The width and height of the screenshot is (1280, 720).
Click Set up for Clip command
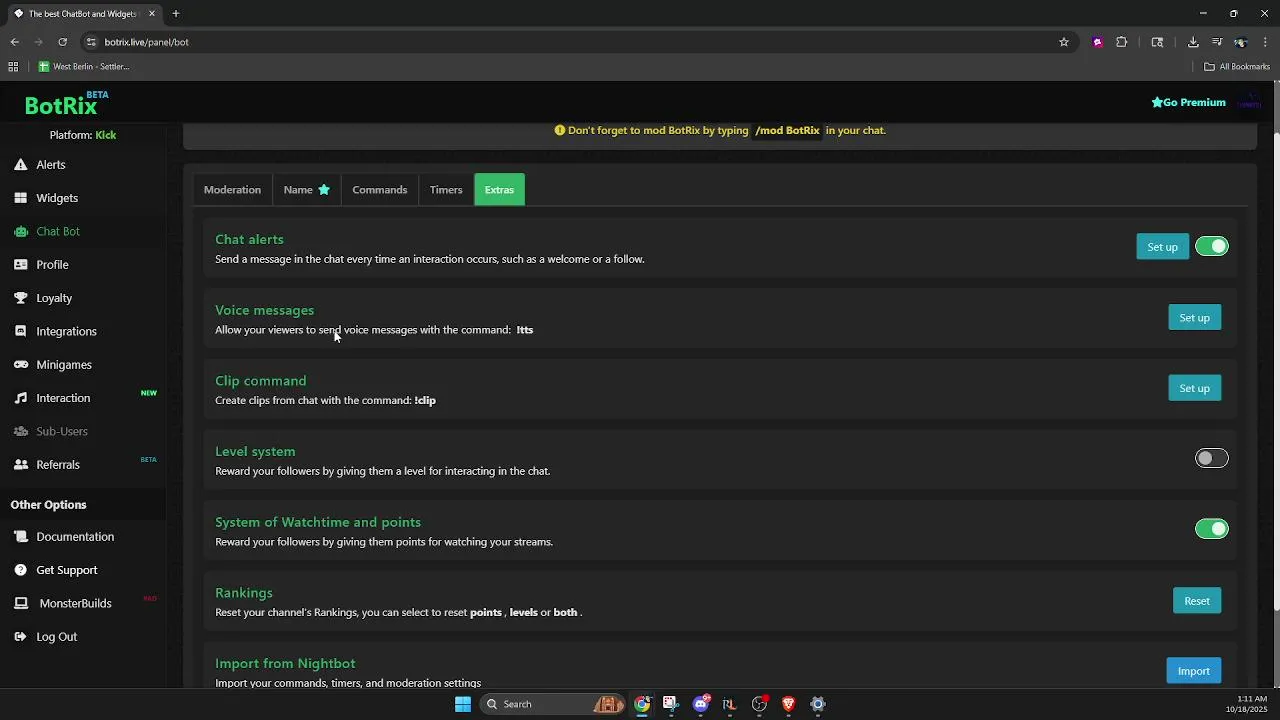pos(1194,388)
